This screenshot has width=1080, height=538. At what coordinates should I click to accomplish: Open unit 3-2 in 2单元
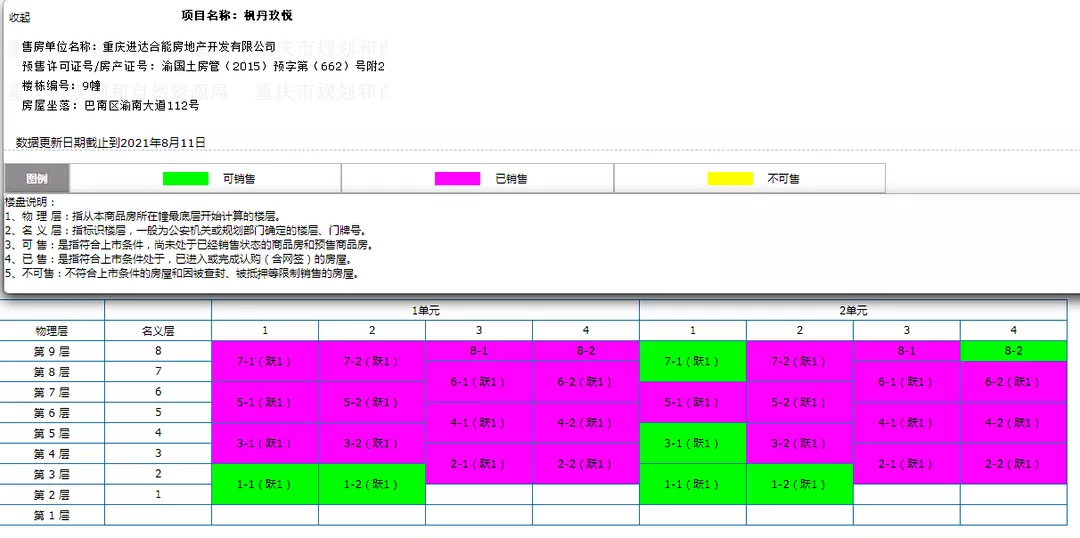point(800,444)
